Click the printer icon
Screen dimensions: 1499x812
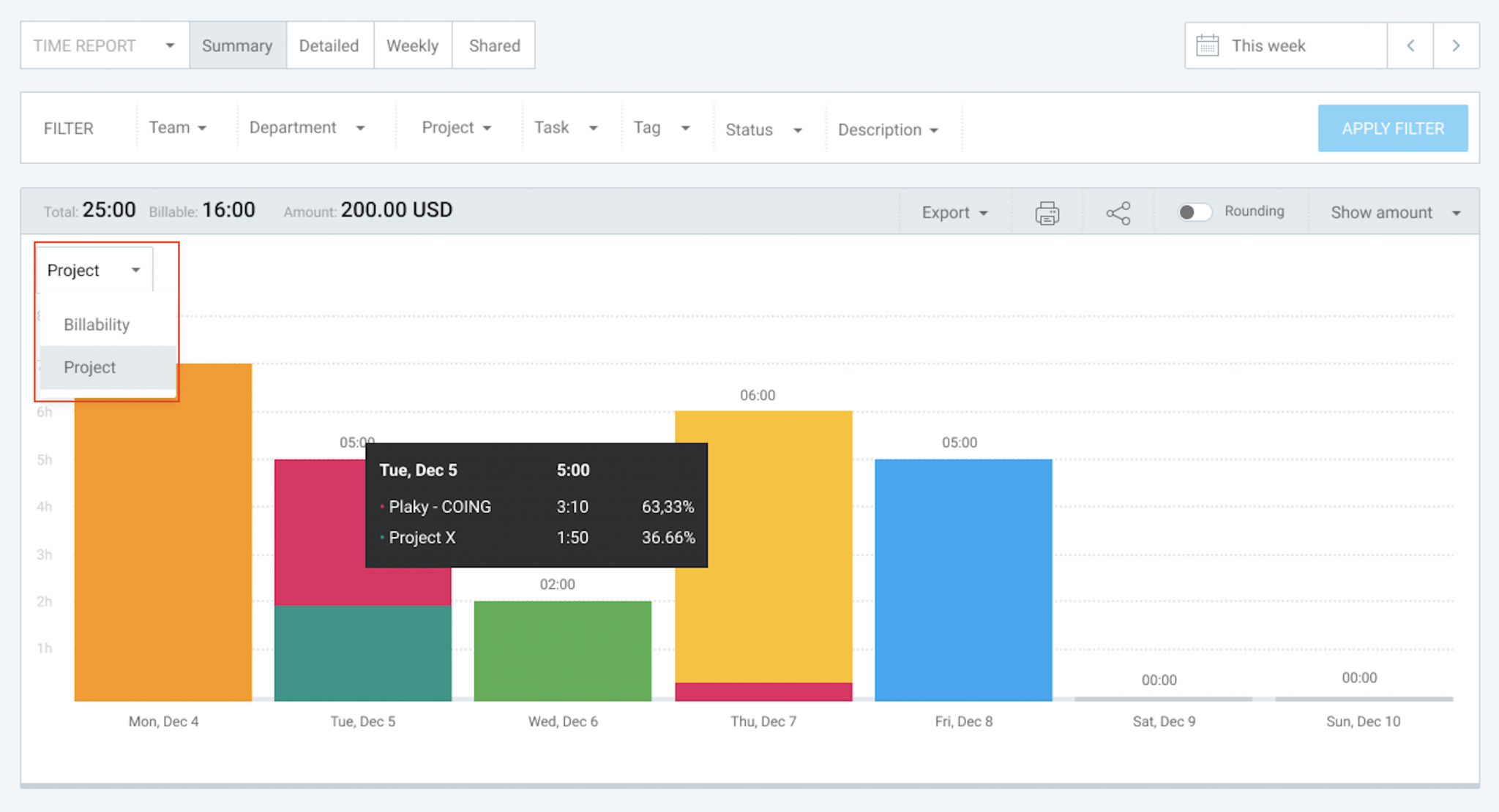[1047, 213]
